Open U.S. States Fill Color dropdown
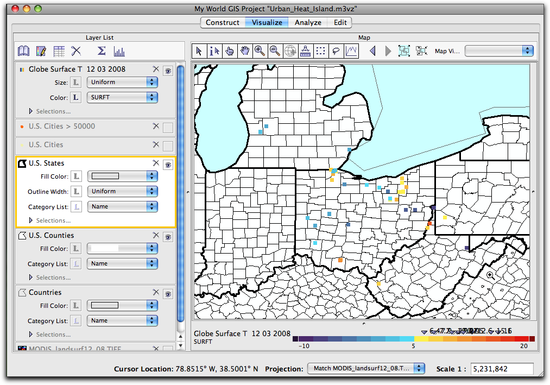The height and width of the screenshot is (385, 550). (122, 176)
